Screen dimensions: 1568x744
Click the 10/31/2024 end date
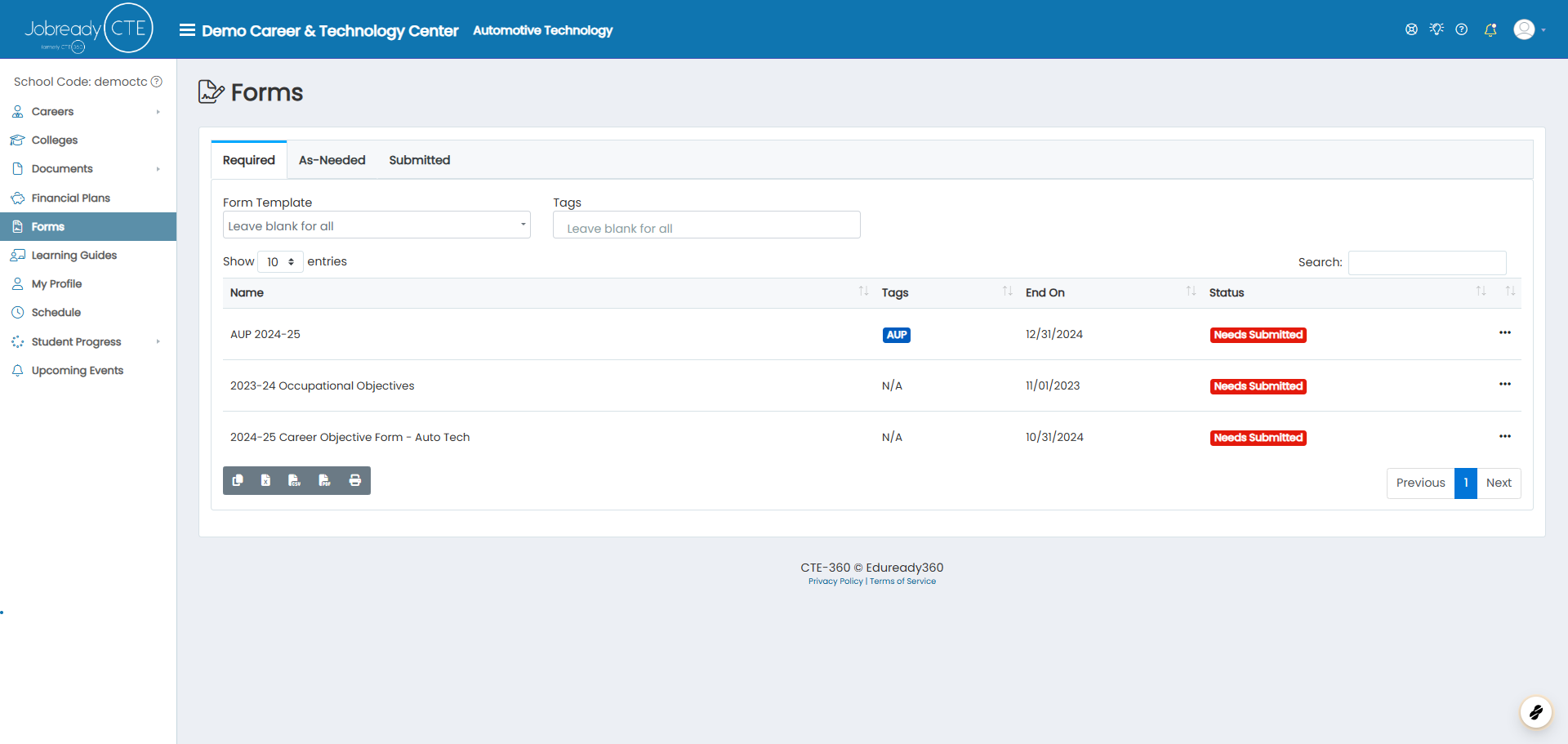tap(1054, 437)
